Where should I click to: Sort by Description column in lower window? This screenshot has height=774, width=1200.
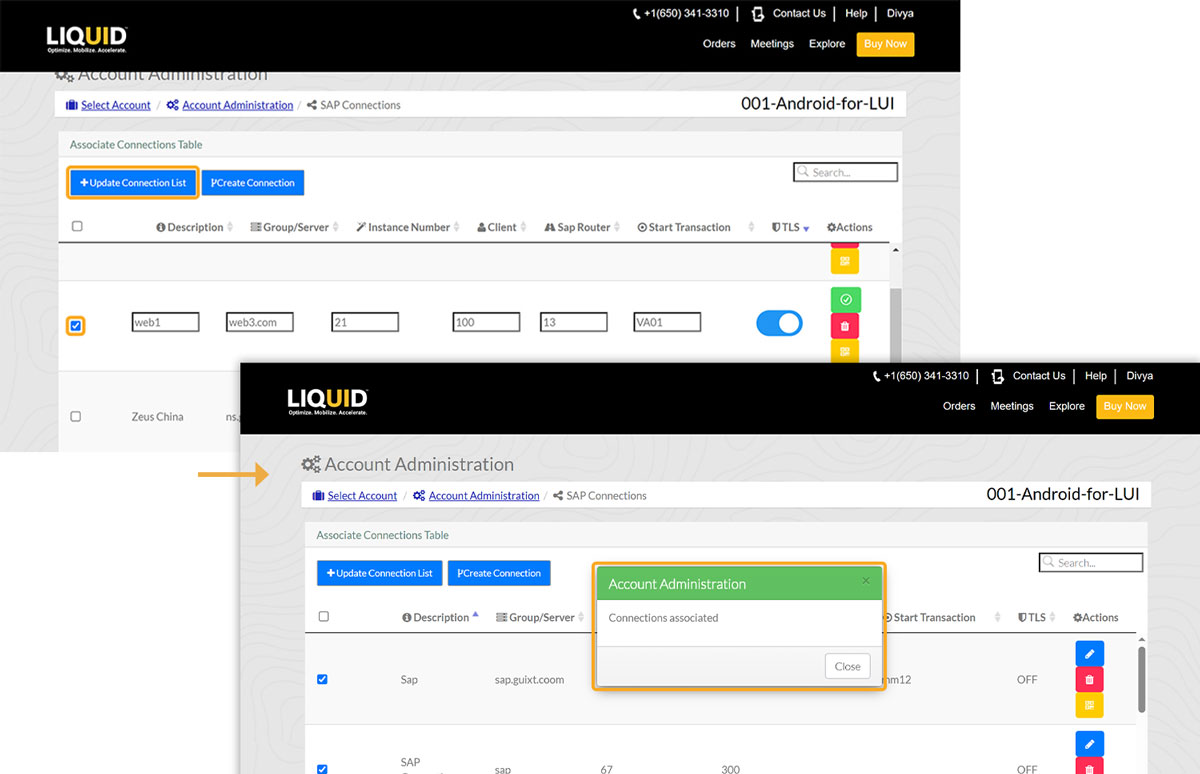[x=440, y=617]
